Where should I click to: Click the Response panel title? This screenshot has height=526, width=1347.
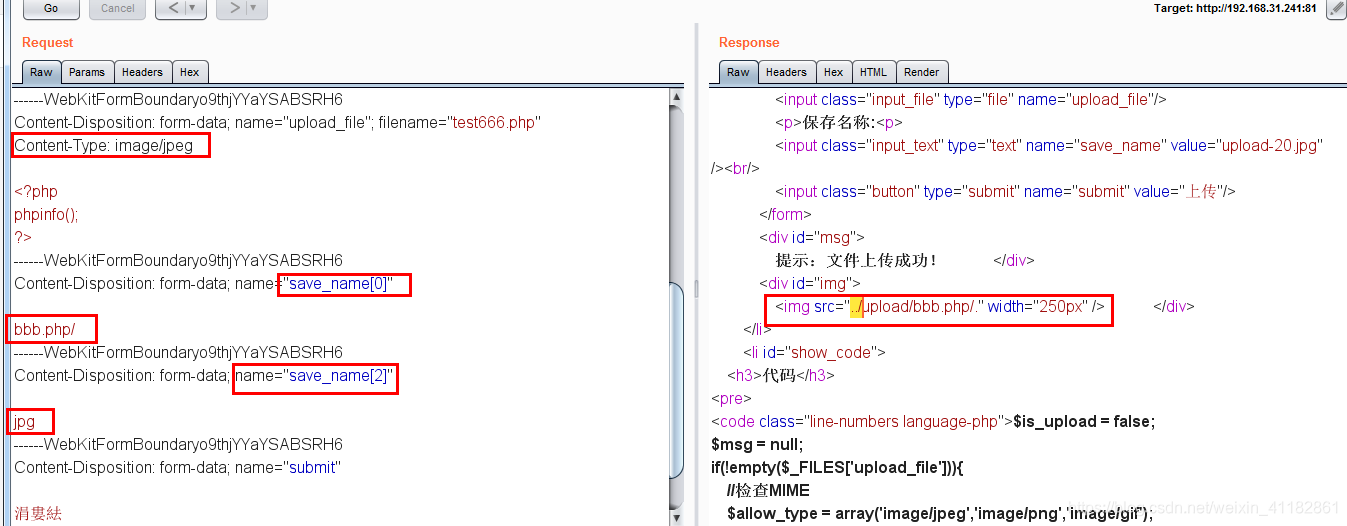[x=749, y=42]
